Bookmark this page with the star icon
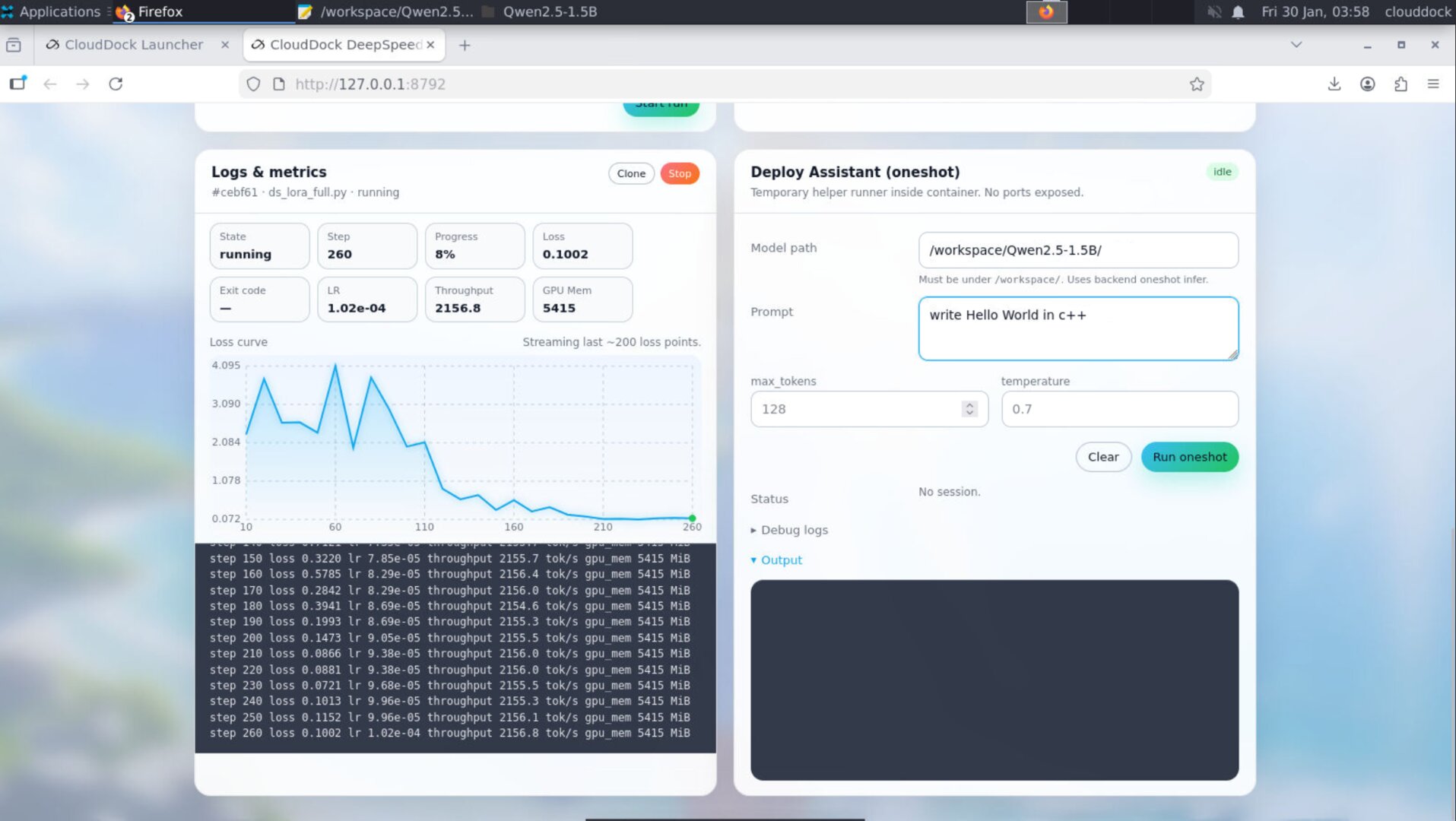The width and height of the screenshot is (1456, 821). [x=1197, y=84]
